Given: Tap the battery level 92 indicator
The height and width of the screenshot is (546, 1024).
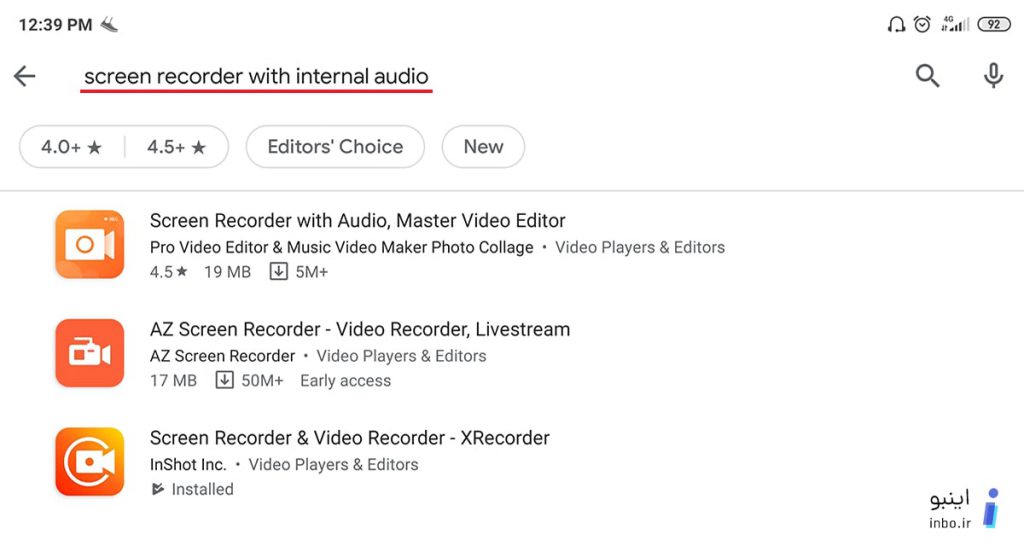Looking at the screenshot, I should [993, 25].
